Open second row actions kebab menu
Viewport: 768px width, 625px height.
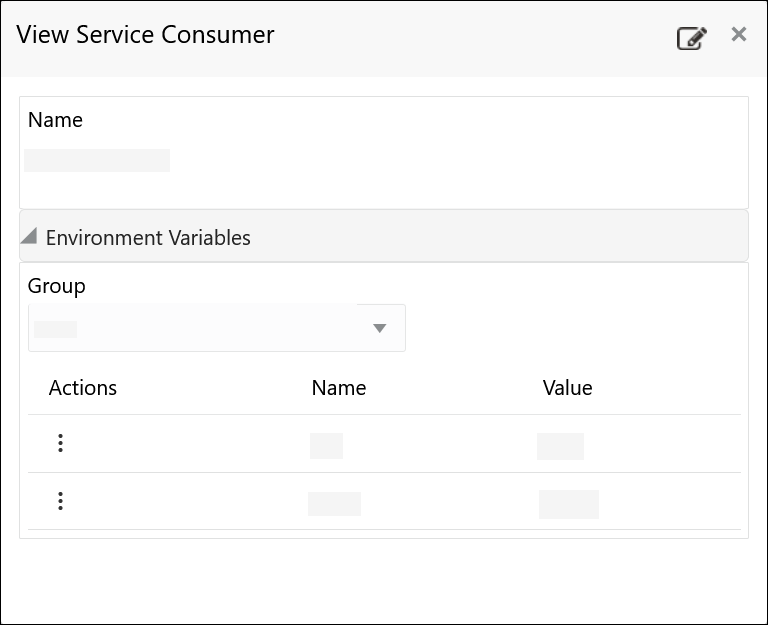coord(60,501)
